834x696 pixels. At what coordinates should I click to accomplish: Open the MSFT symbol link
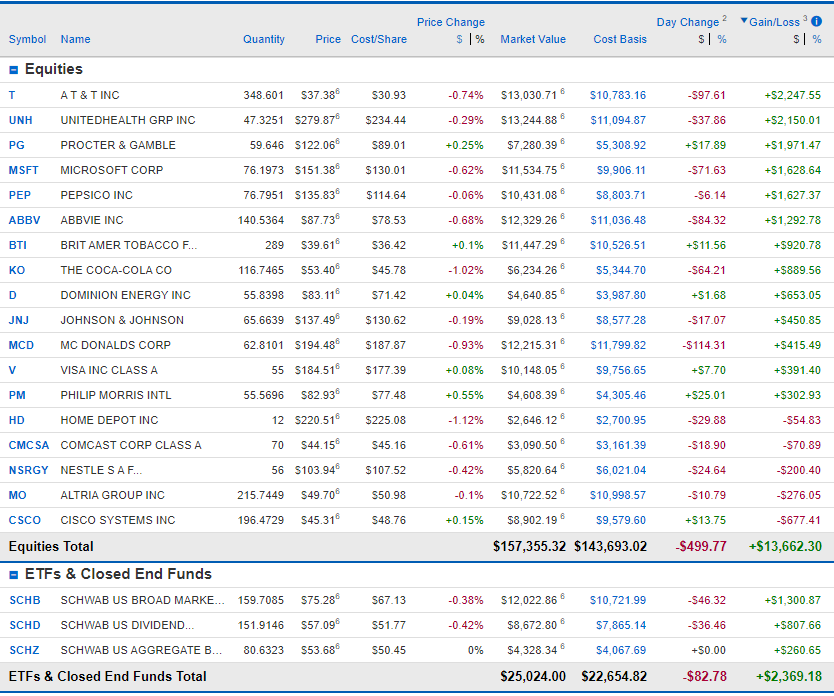coord(23,171)
